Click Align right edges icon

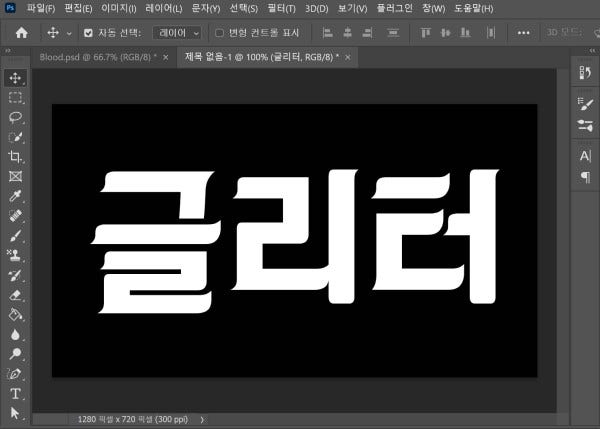click(367, 33)
